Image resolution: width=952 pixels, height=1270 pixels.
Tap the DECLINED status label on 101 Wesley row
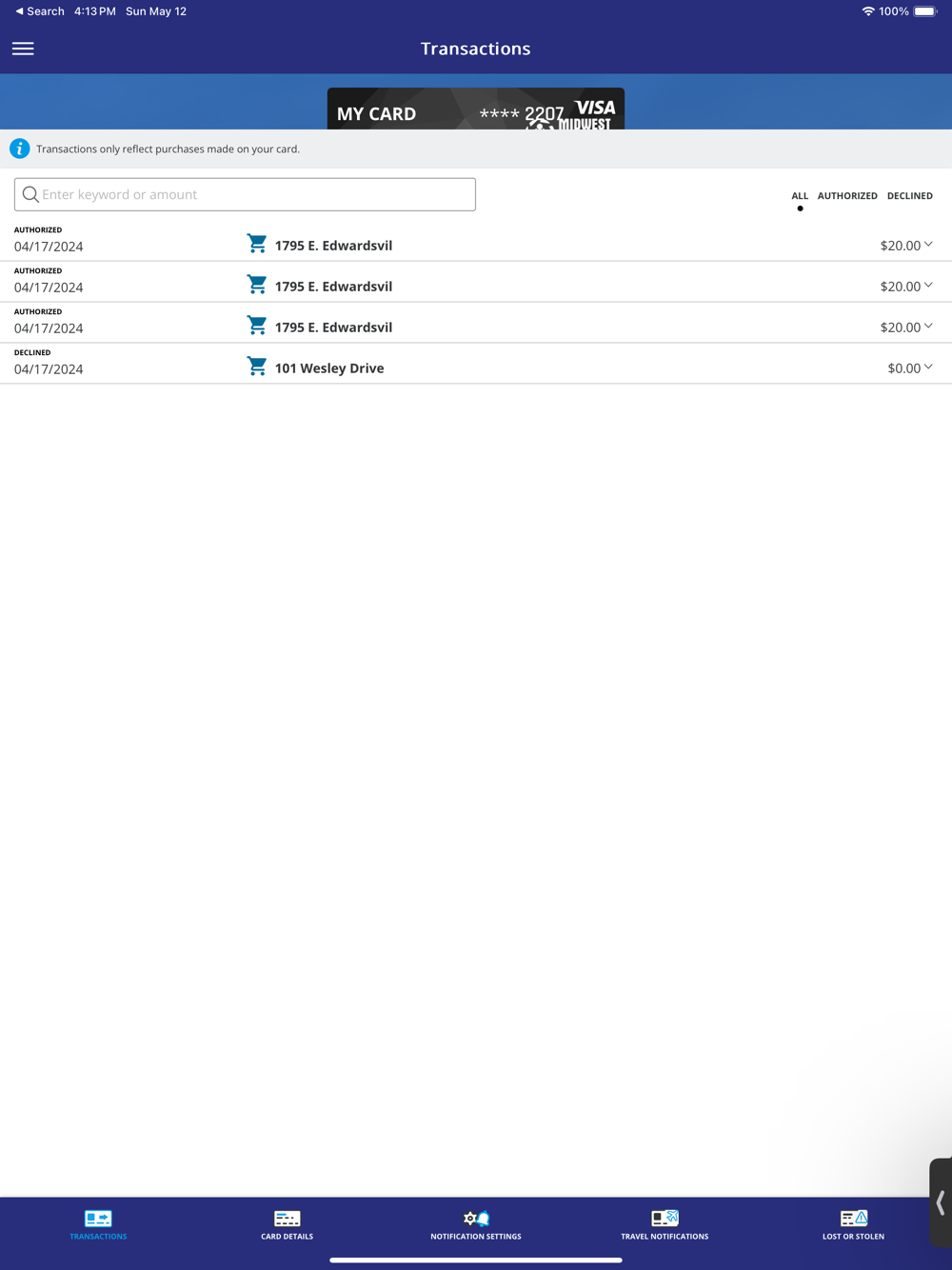pos(32,352)
